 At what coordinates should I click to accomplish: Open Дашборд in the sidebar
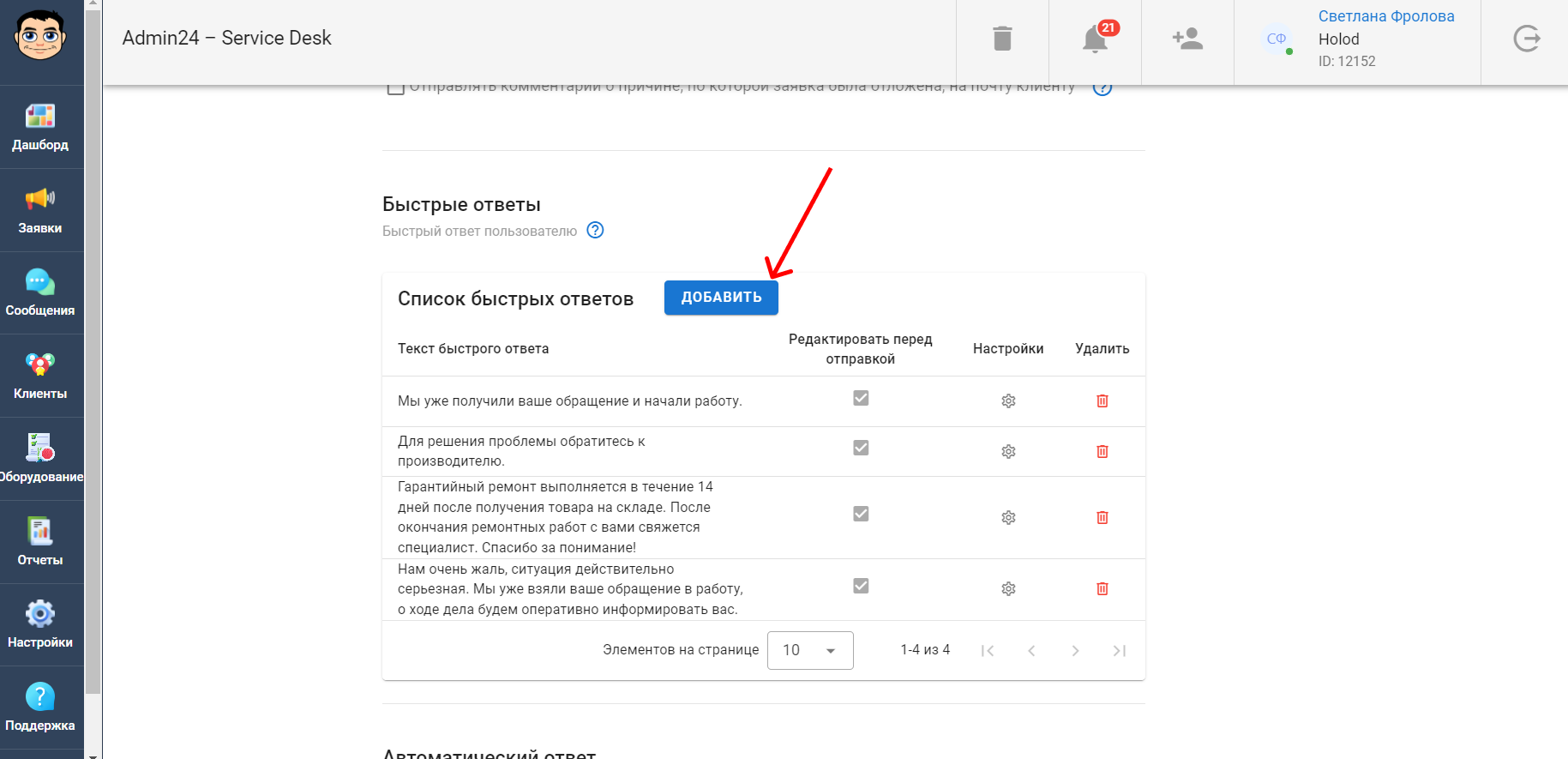pos(40,127)
